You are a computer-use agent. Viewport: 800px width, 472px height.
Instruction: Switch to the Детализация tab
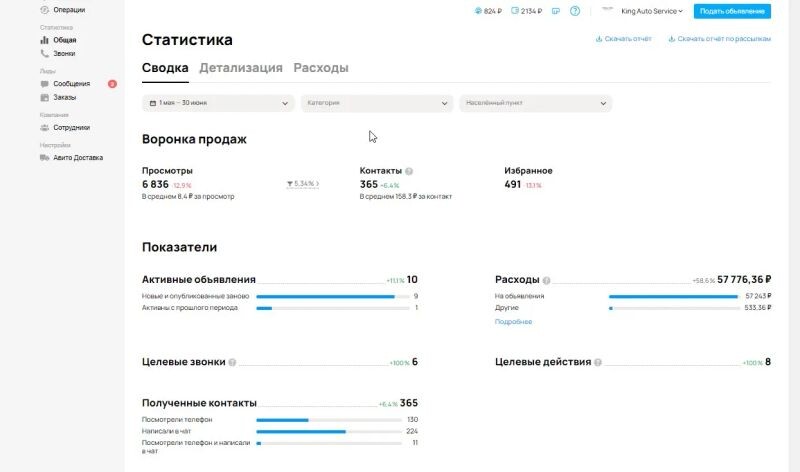pyautogui.click(x=240, y=69)
